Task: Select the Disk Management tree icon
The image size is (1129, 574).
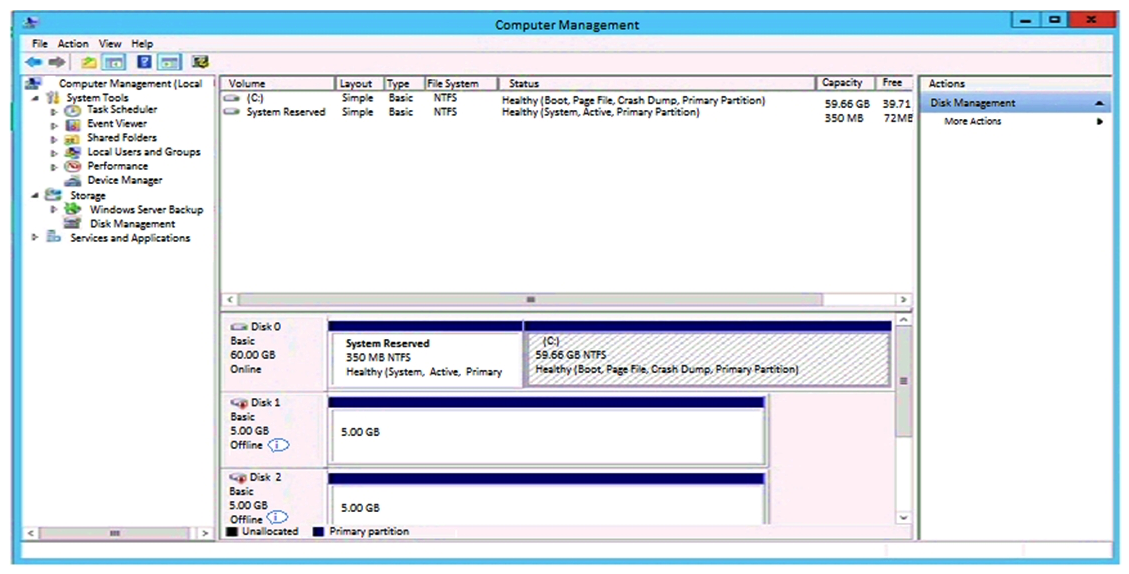Action: (72, 224)
